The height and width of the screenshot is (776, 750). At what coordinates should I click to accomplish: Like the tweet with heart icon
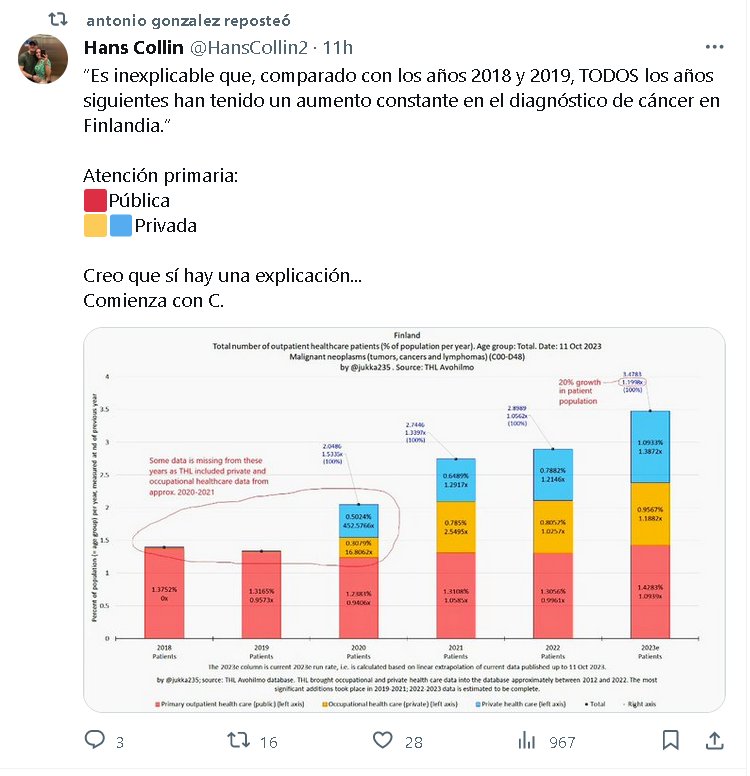click(382, 741)
